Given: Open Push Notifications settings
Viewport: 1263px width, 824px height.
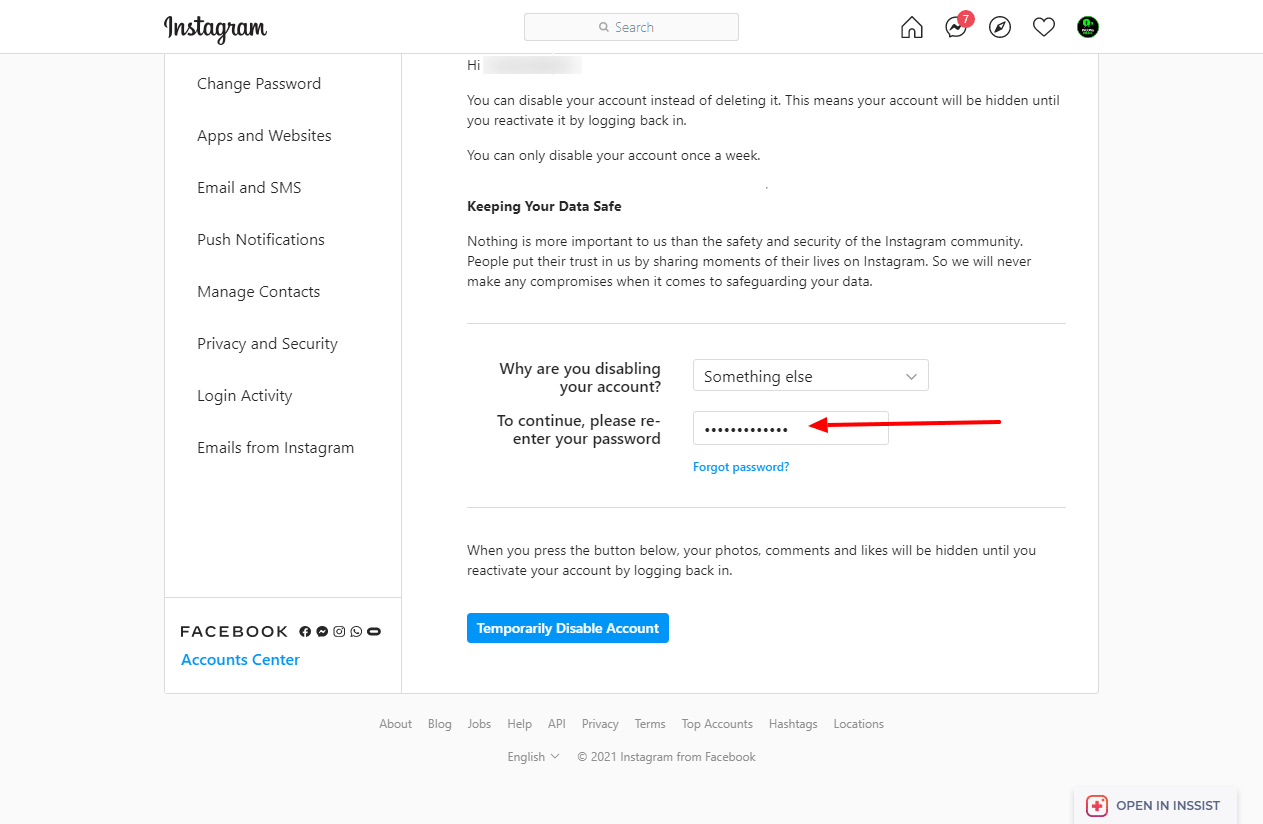Looking at the screenshot, I should click(x=261, y=240).
